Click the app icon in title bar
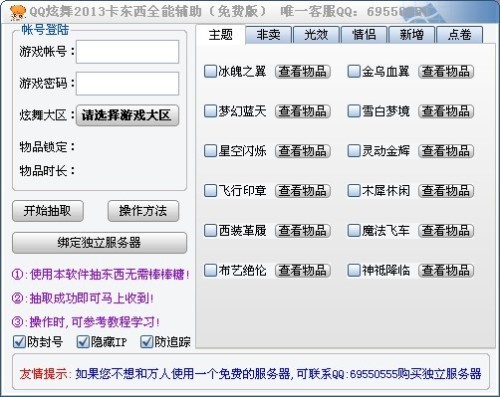The image size is (500, 397). point(18,12)
